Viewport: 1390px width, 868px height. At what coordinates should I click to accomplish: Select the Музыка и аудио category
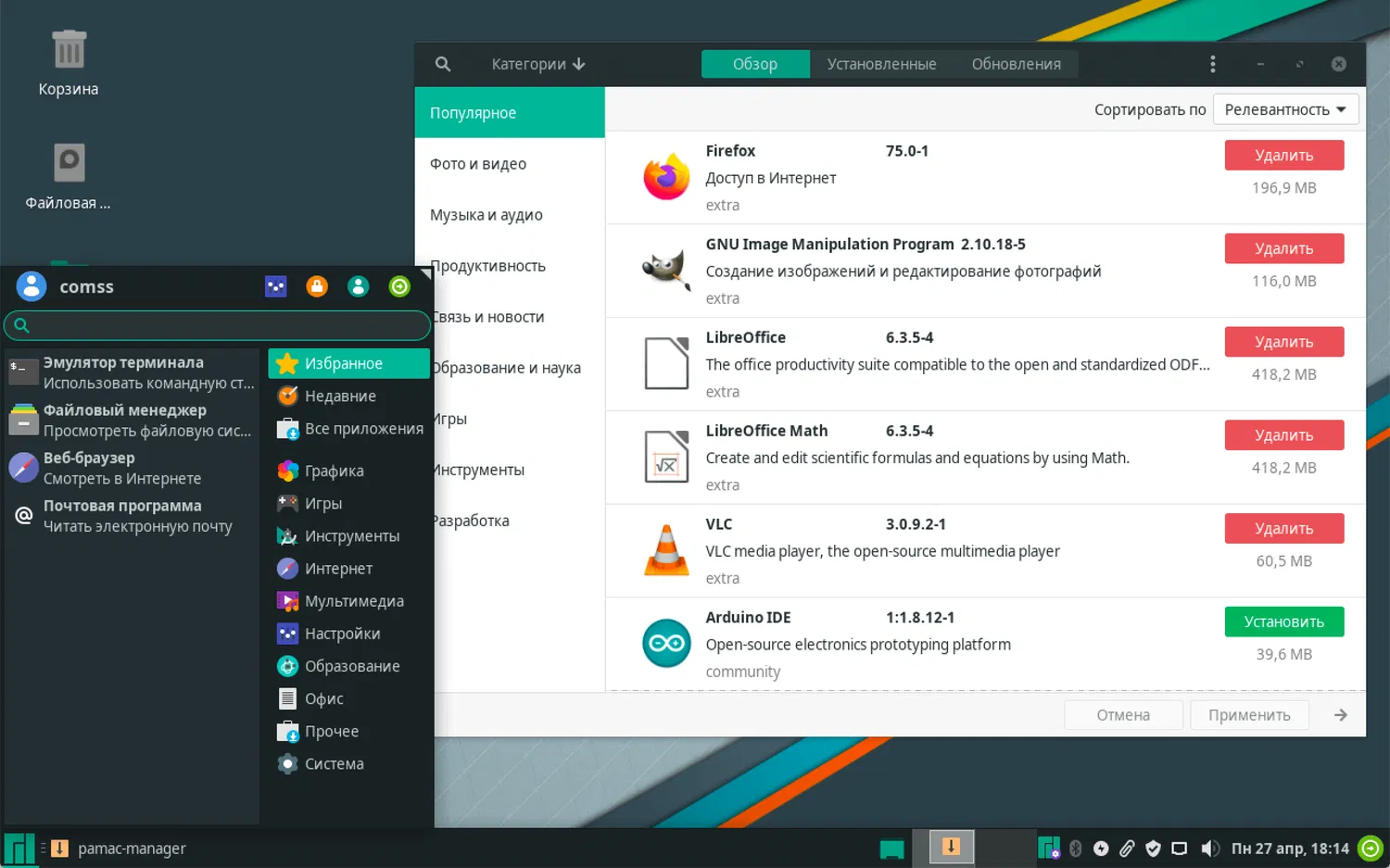point(510,215)
